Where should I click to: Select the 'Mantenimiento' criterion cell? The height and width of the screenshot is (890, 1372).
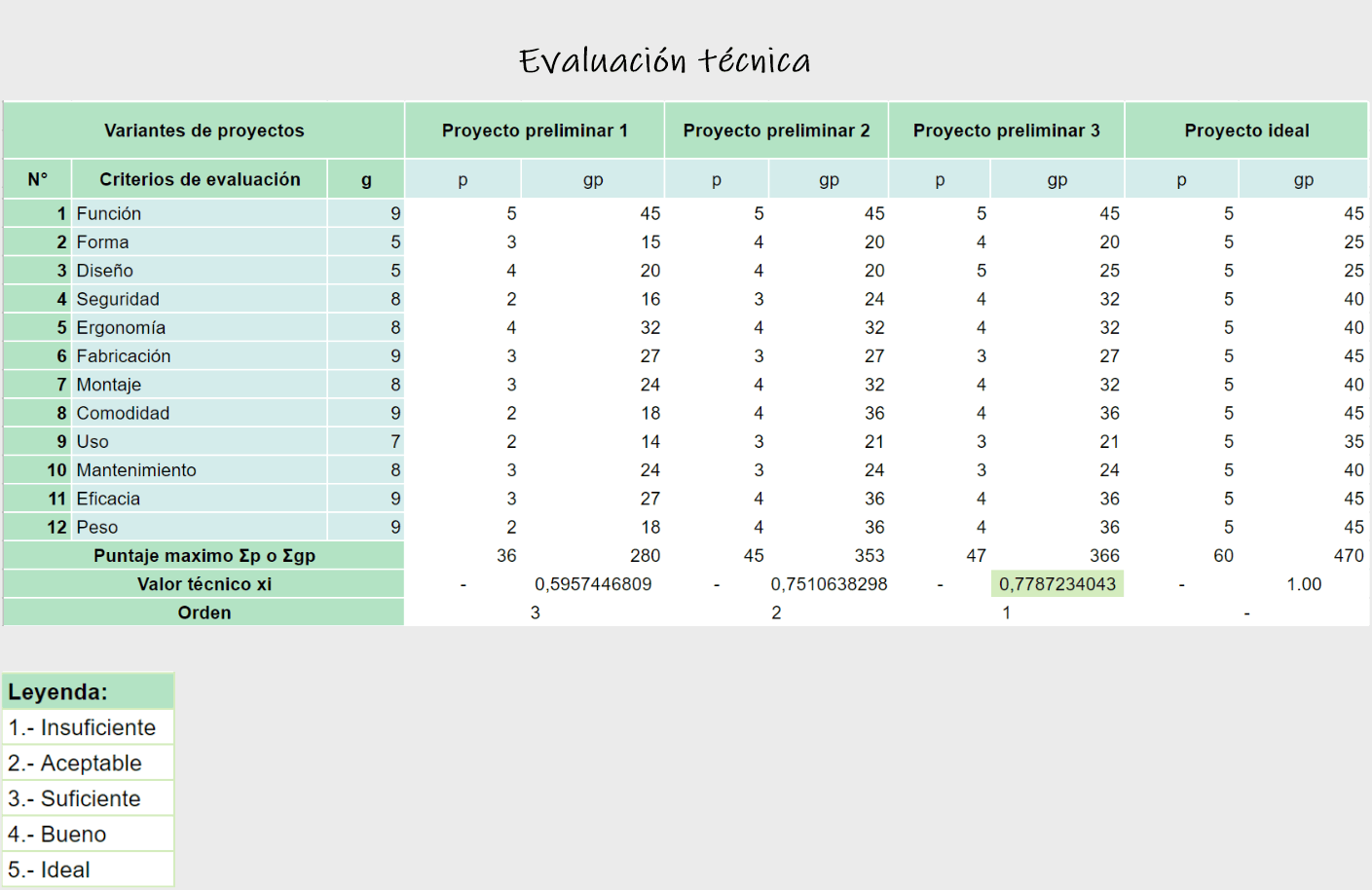pyautogui.click(x=200, y=470)
